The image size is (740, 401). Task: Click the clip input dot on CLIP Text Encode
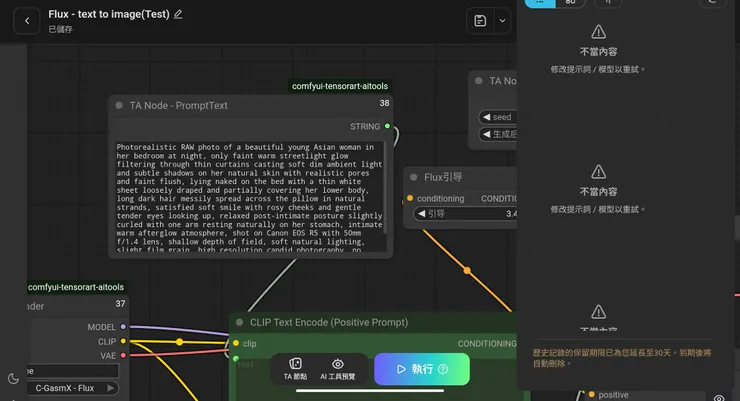236,343
